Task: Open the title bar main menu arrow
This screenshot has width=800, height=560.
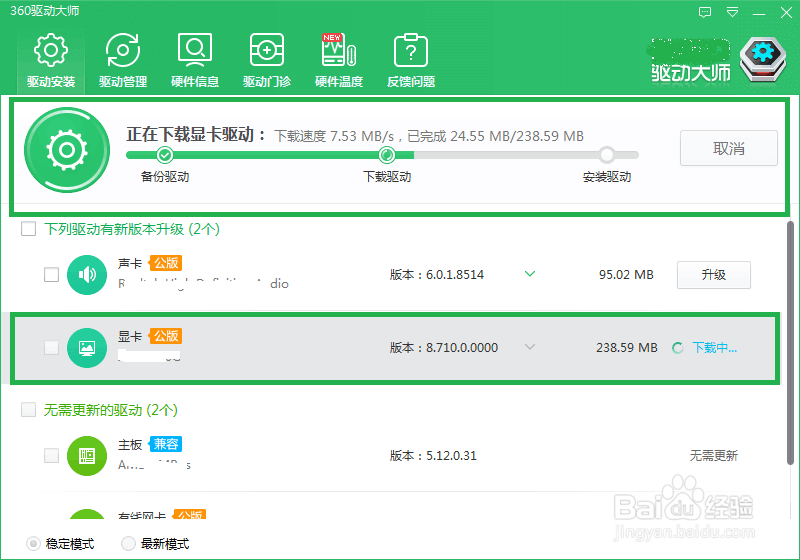Action: click(732, 13)
